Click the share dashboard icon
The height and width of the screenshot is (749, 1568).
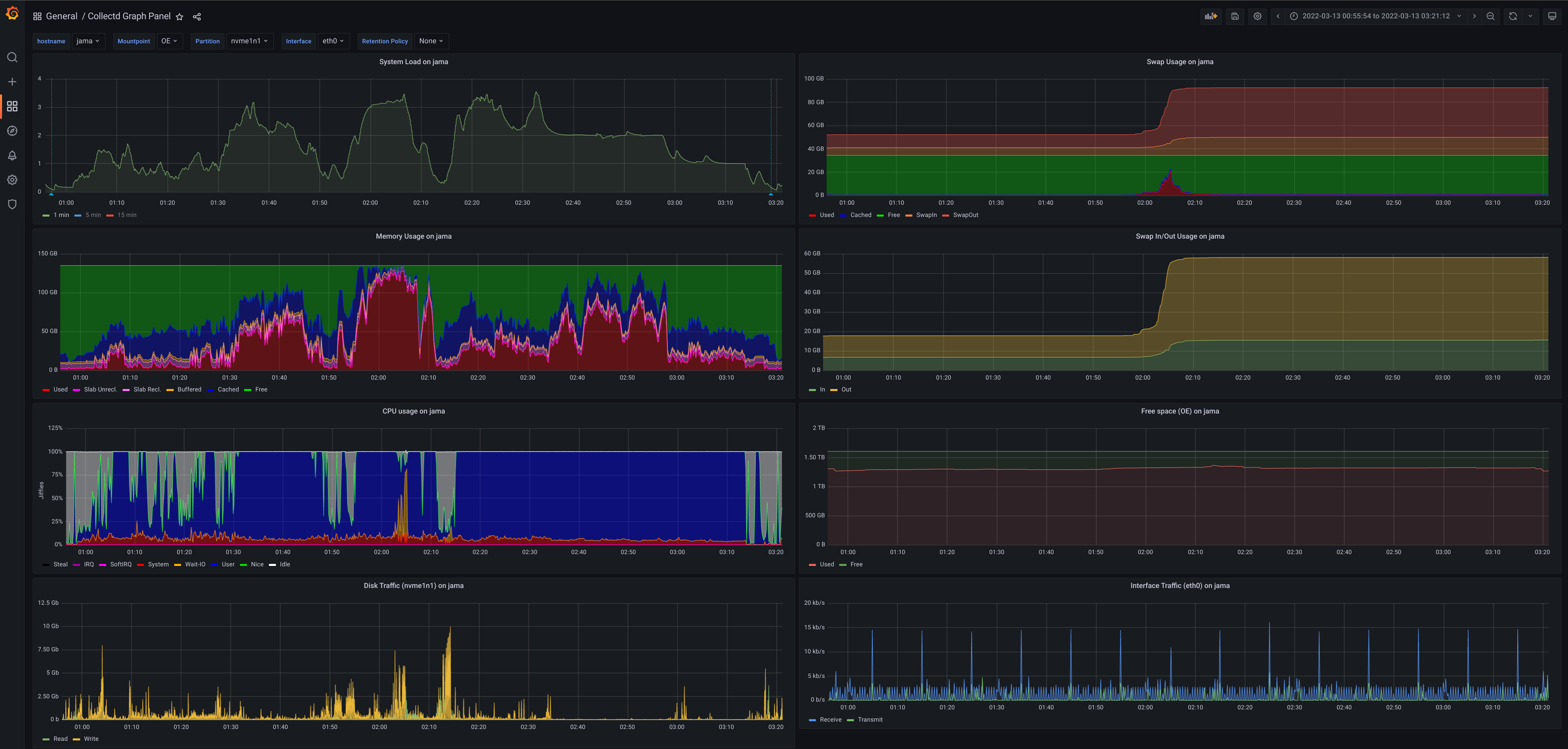[x=197, y=17]
